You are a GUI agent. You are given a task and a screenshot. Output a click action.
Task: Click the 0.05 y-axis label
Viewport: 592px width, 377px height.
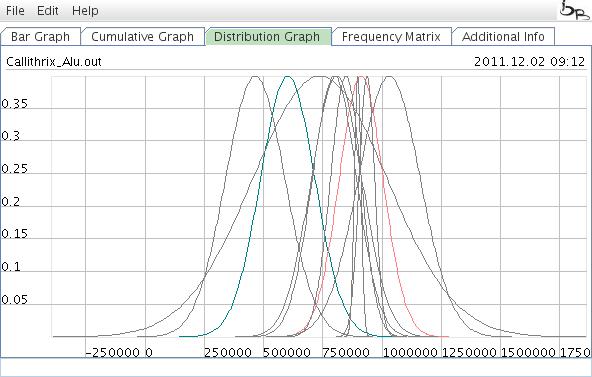14,300
